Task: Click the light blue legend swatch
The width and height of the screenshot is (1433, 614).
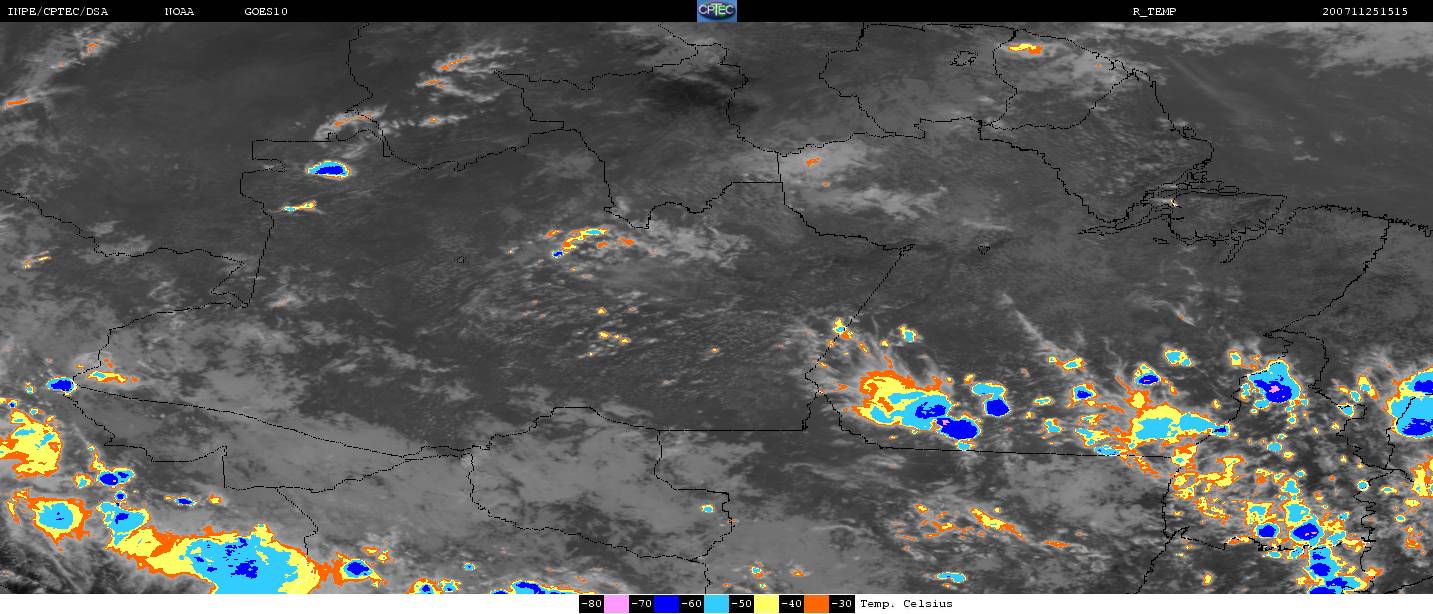Action: [x=716, y=604]
